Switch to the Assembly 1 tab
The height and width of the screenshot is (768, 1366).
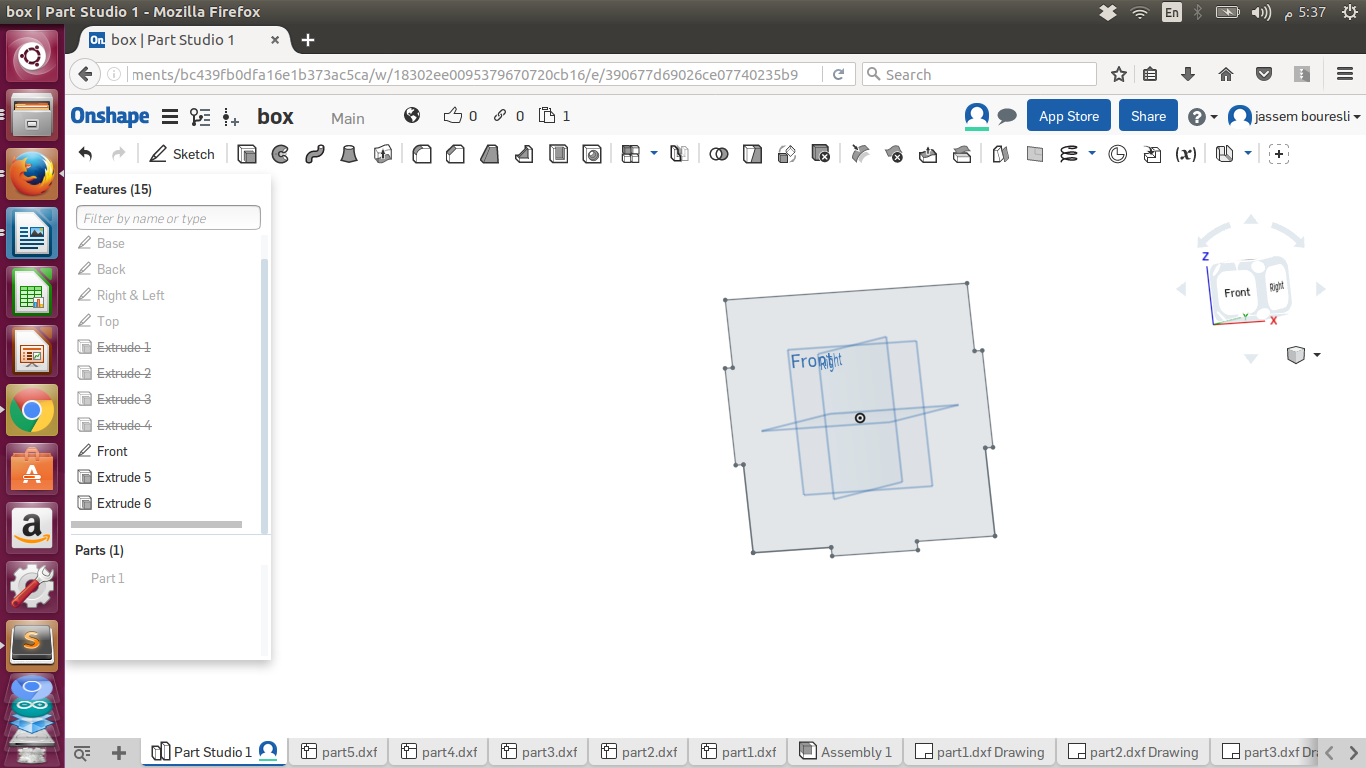pos(846,752)
